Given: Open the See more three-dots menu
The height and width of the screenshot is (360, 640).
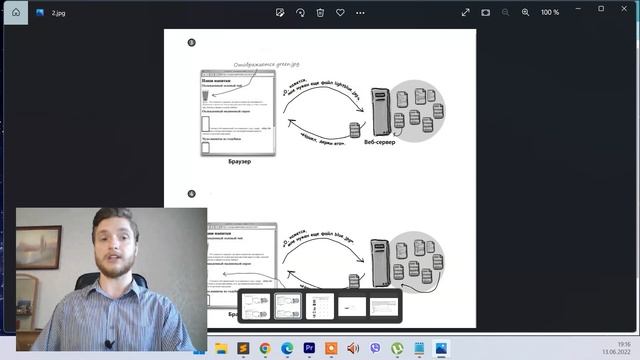Looking at the screenshot, I should click(360, 13).
